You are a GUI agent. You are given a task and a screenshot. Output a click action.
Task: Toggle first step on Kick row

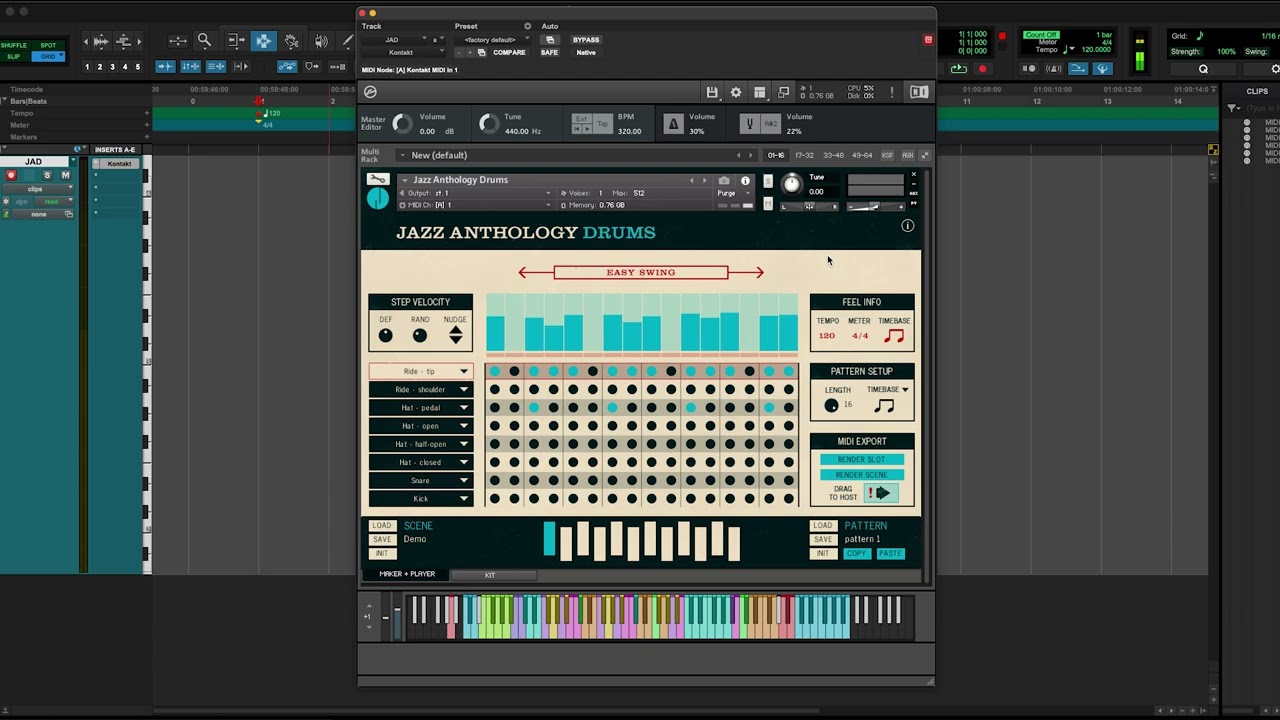click(494, 498)
